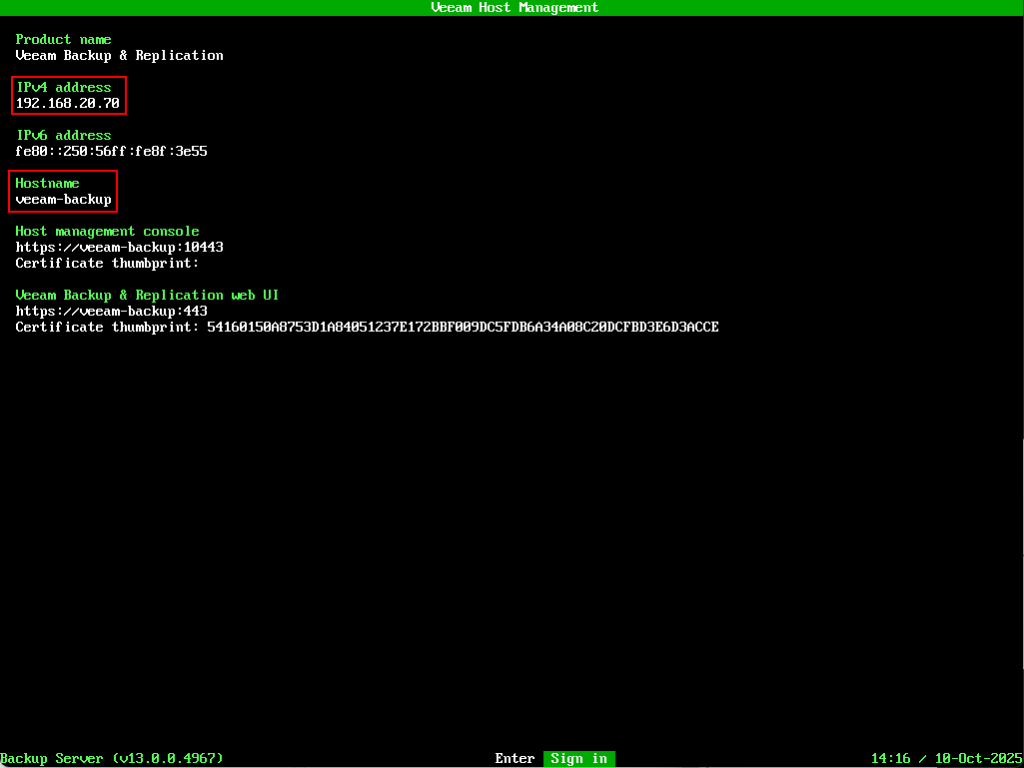Click the Veeam Backup & Replication web UI heading
This screenshot has width=1024, height=768.
pyautogui.click(x=147, y=295)
